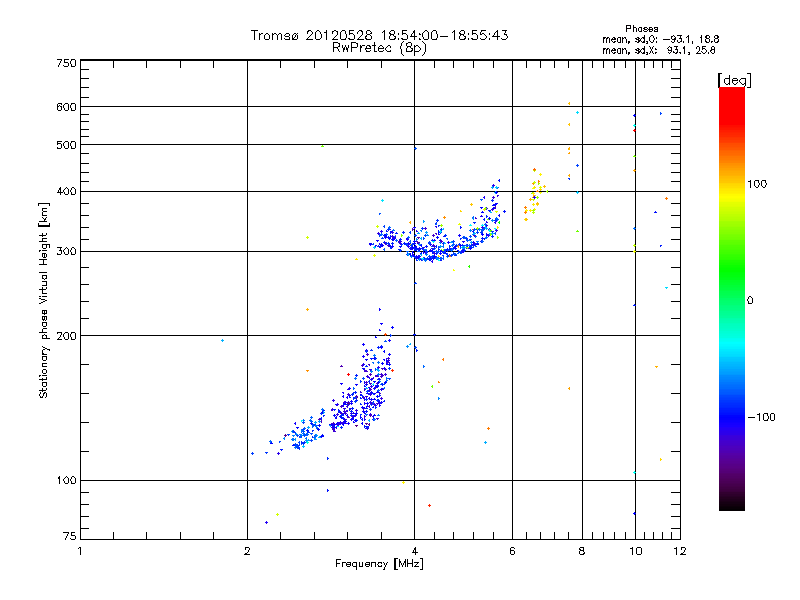
Task: Click 'Frequency [MHz]' x-axis label
Action: point(379,564)
